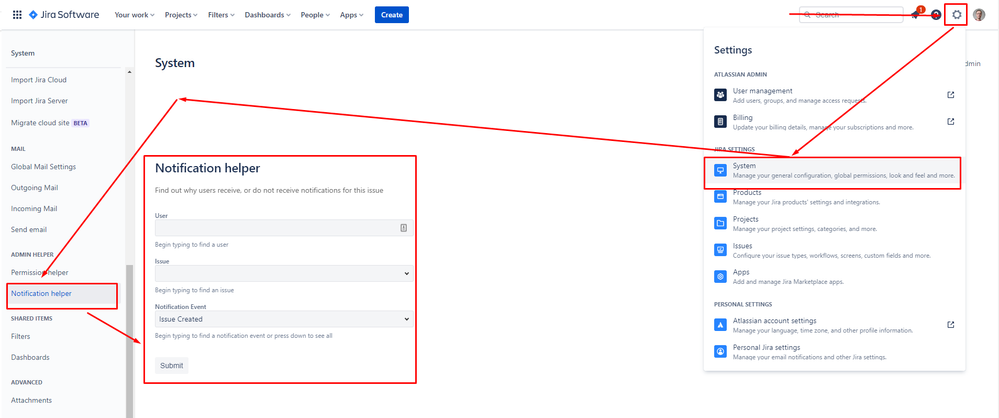Open Attachments under Advanced

click(31, 400)
